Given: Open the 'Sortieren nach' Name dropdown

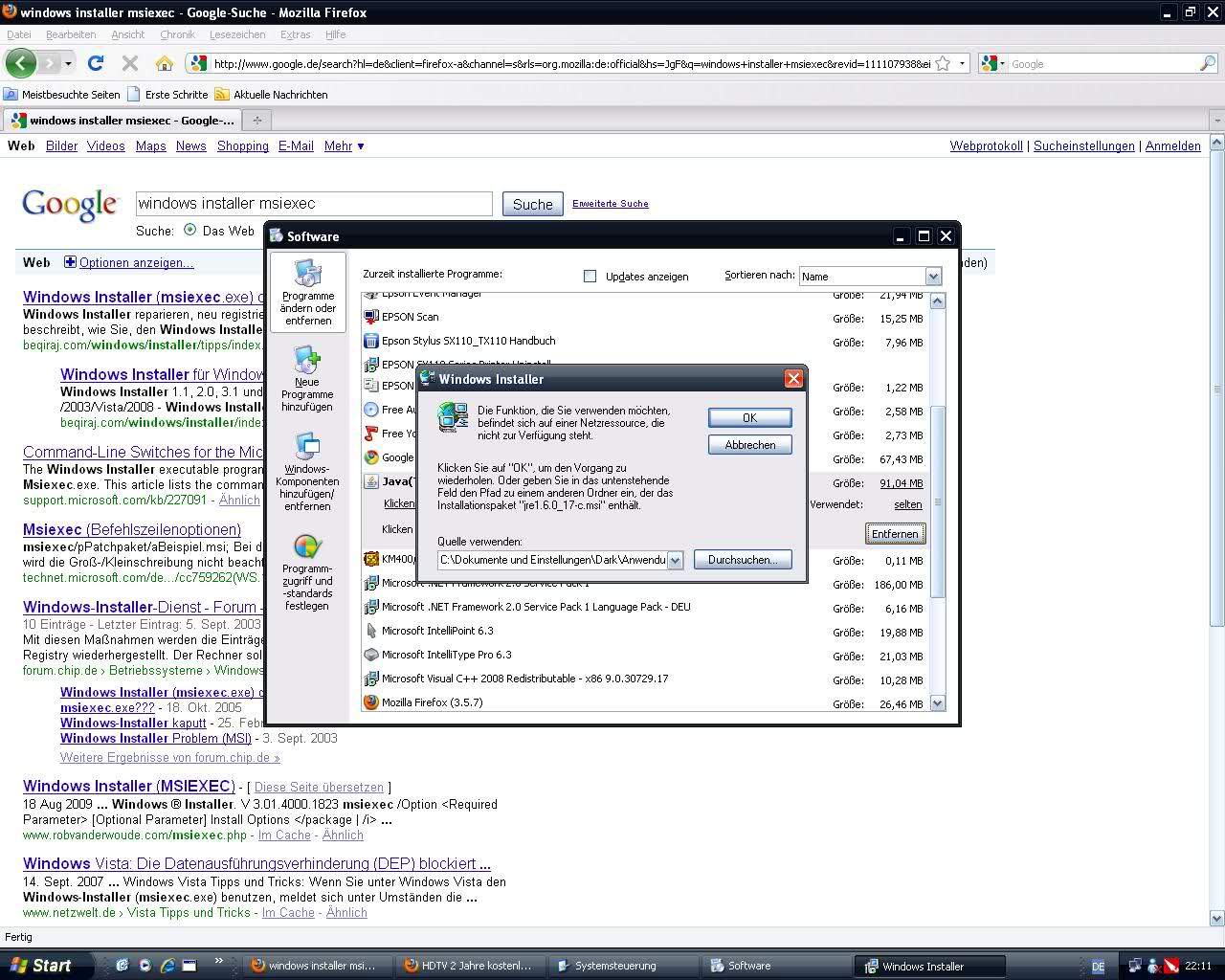Looking at the screenshot, I should tap(933, 276).
